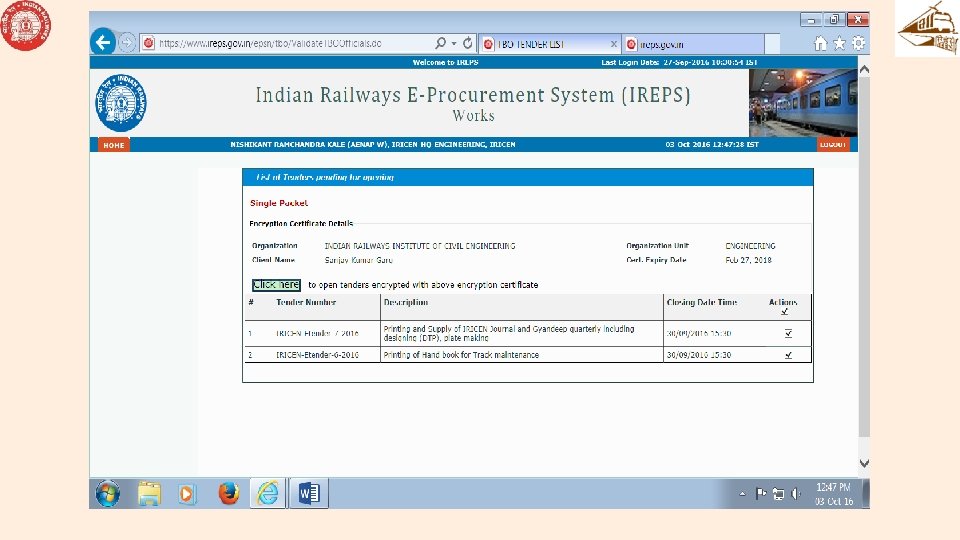Select tender number IRICEN-Etender-6-2016
Screen dimensions: 960x540
(x=317, y=355)
